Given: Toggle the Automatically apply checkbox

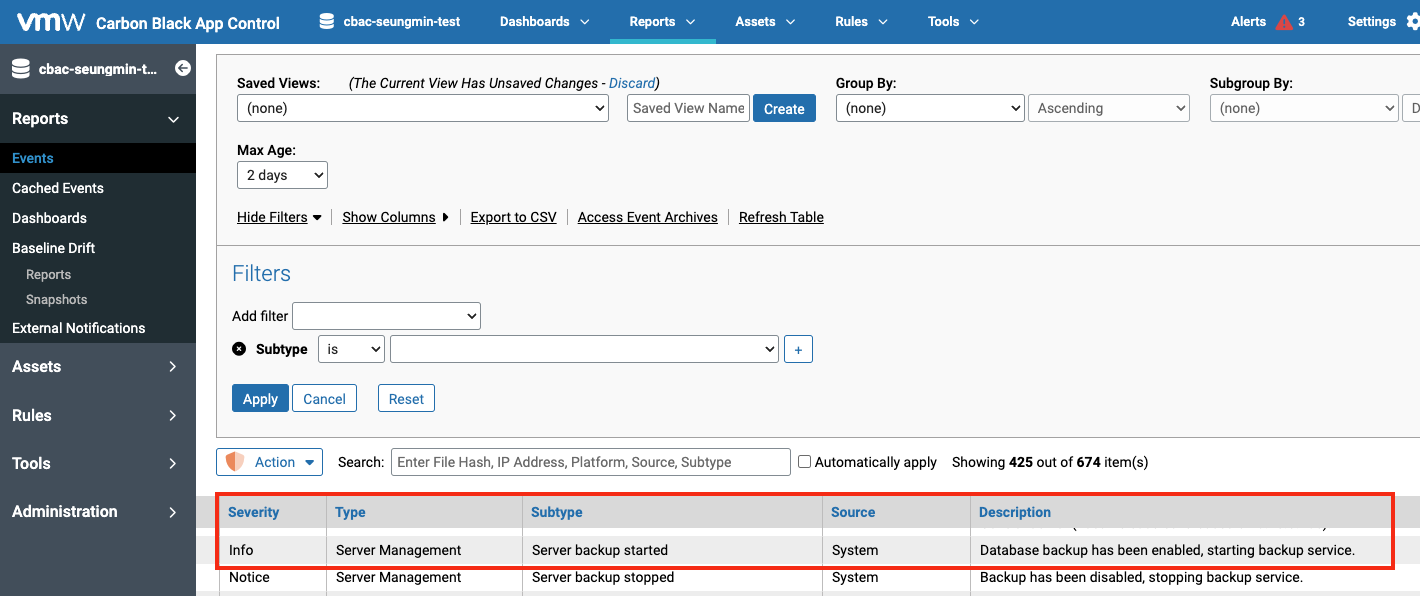Looking at the screenshot, I should tap(804, 462).
